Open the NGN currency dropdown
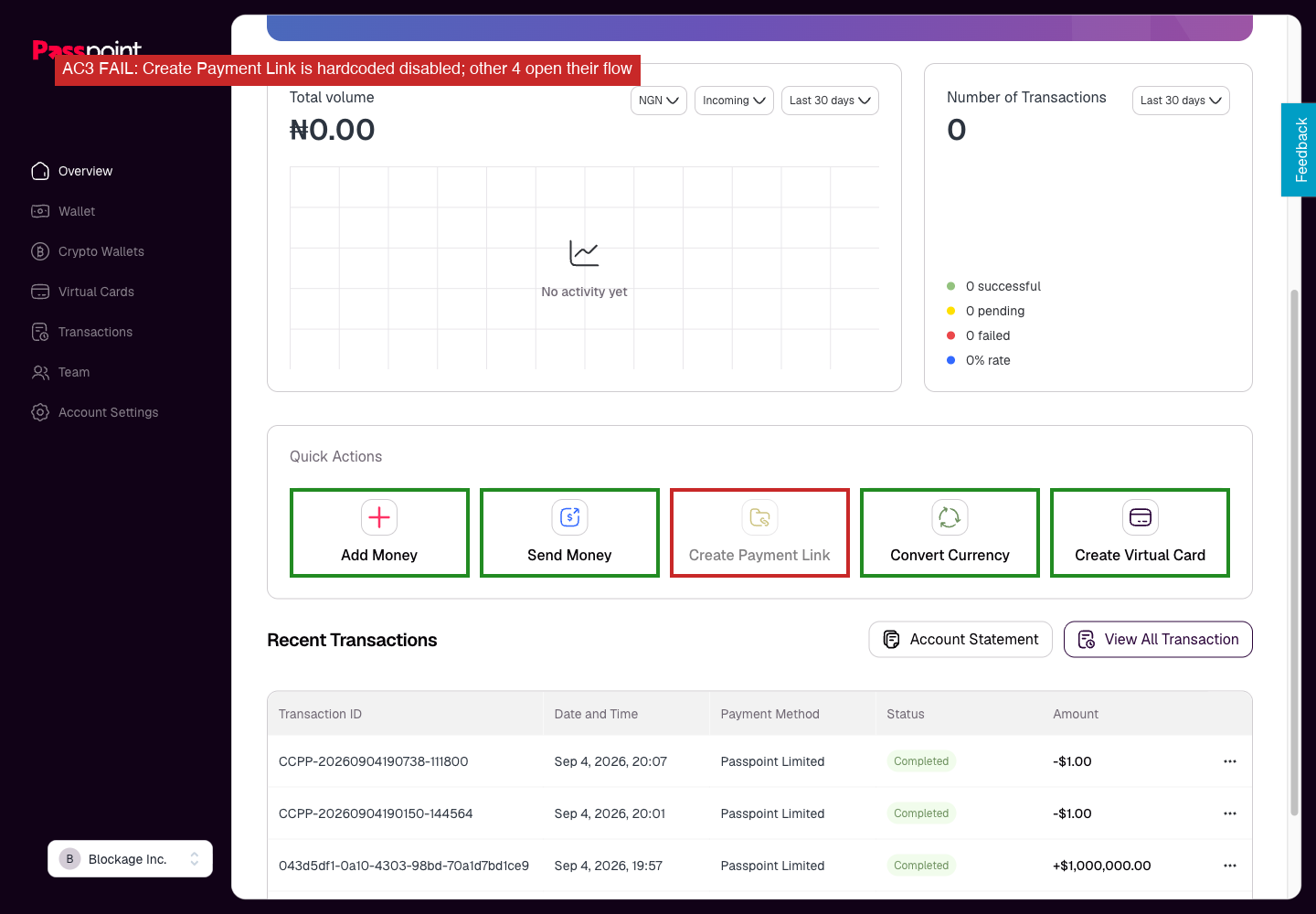 (x=659, y=101)
